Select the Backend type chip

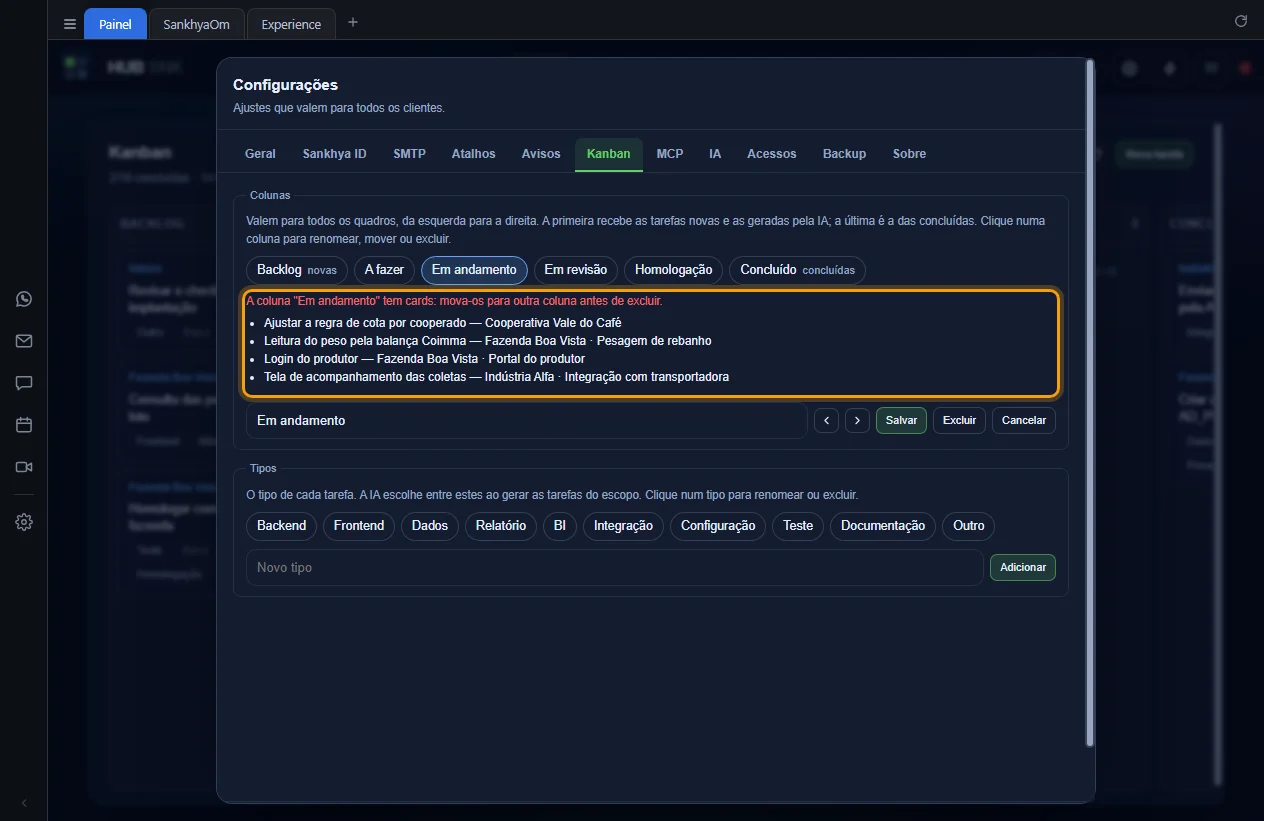click(282, 526)
